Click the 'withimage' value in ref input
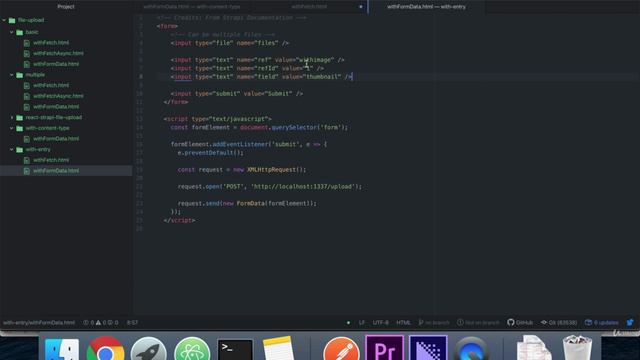The height and width of the screenshot is (360, 640). [315, 60]
